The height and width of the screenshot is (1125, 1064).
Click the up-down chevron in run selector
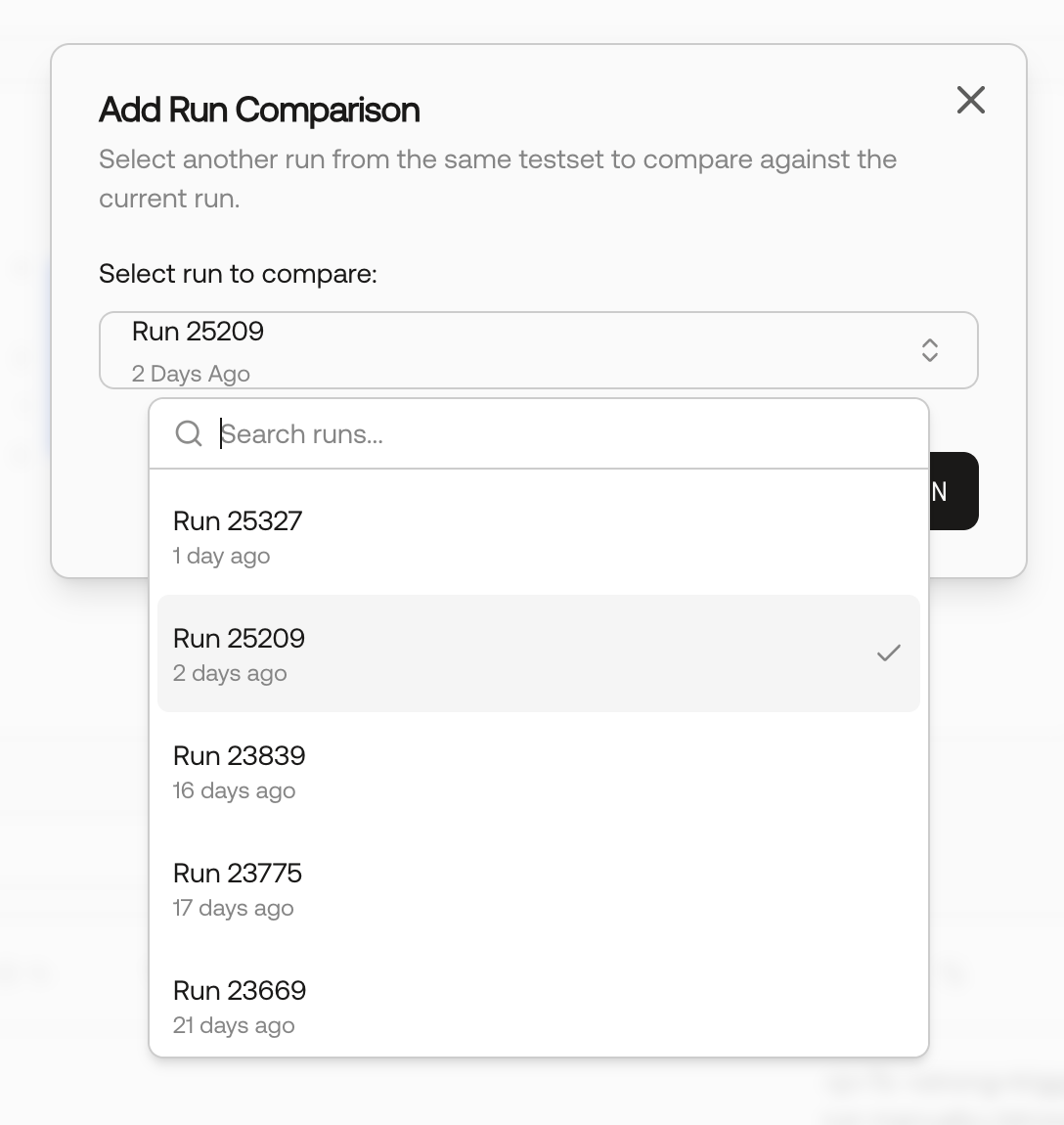pos(929,350)
